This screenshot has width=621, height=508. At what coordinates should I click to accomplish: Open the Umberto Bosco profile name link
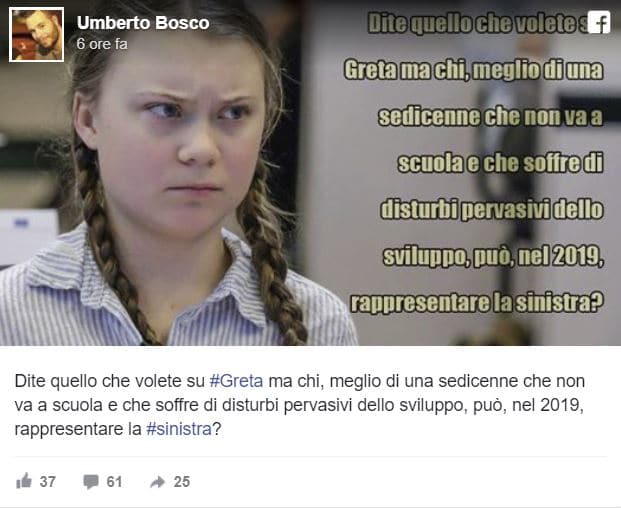coord(143,23)
